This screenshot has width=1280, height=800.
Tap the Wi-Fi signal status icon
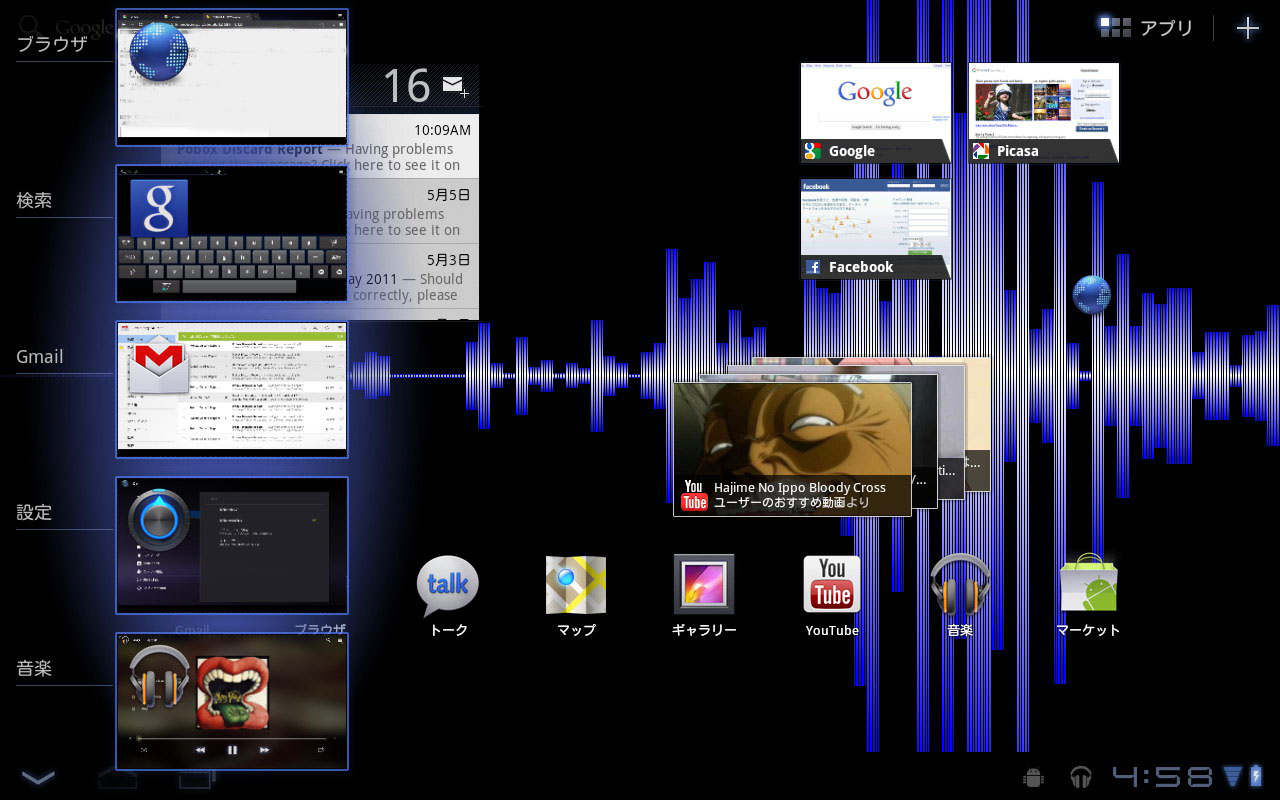point(1232,777)
